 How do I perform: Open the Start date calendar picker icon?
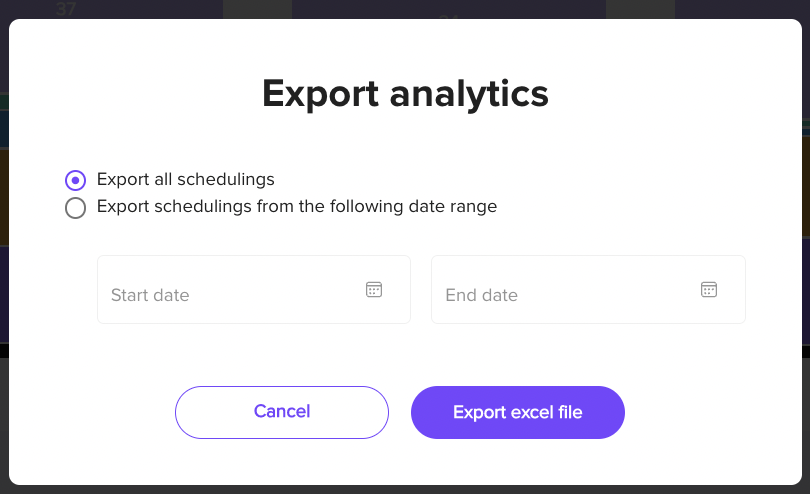coord(374,289)
